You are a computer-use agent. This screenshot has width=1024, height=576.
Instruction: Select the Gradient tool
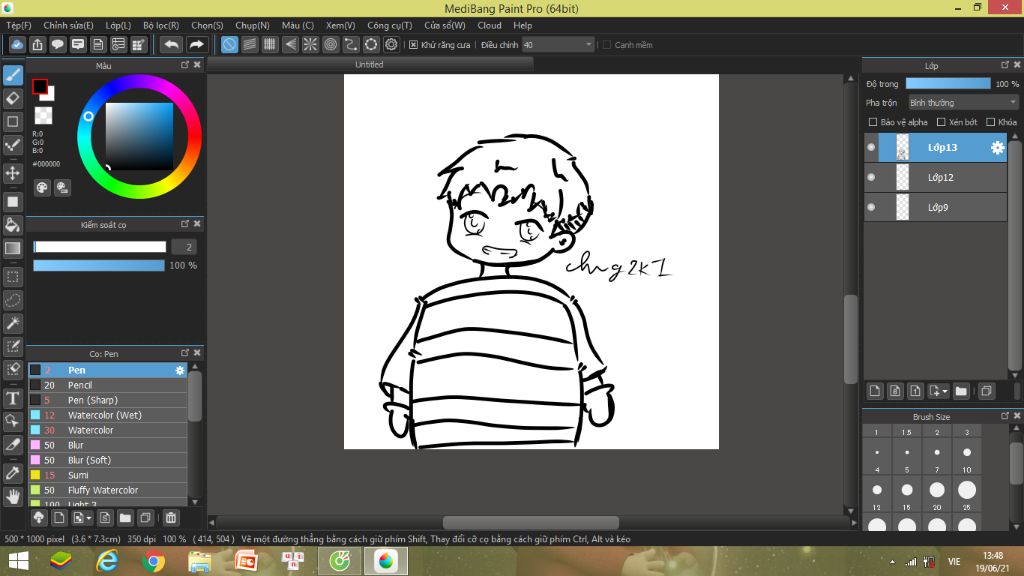(12, 248)
